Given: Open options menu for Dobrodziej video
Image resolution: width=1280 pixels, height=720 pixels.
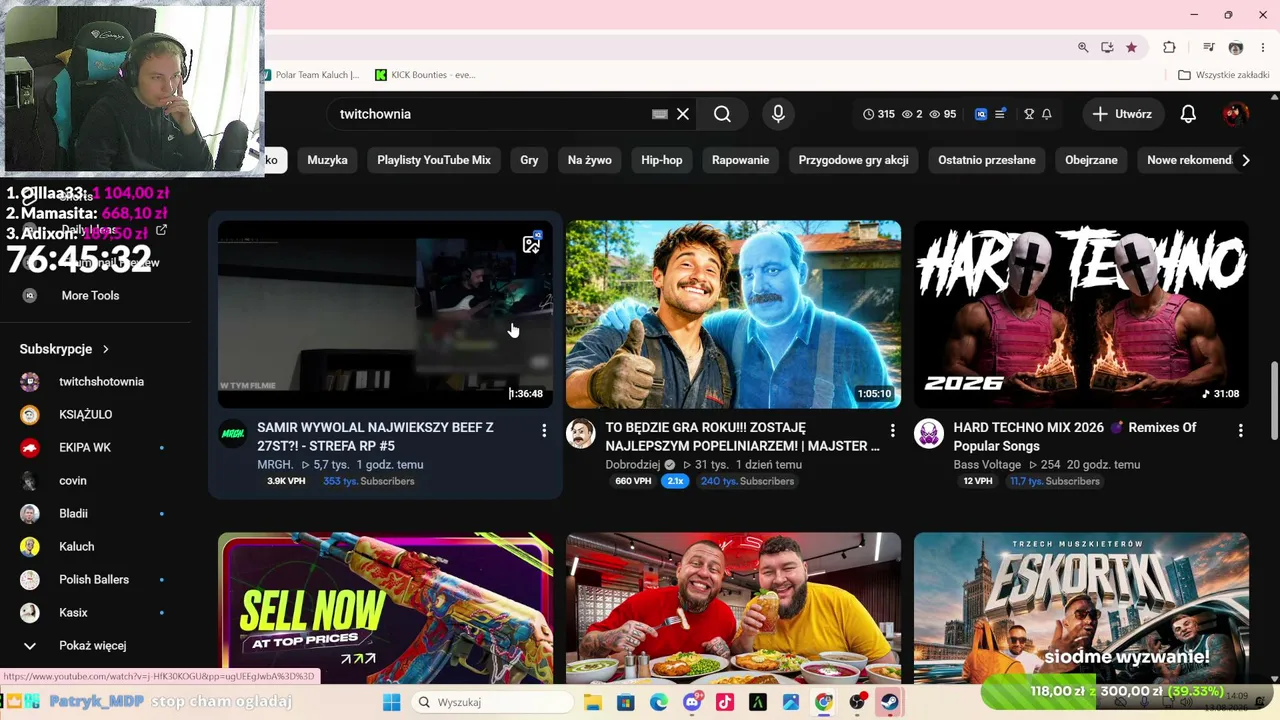Looking at the screenshot, I should (892, 430).
